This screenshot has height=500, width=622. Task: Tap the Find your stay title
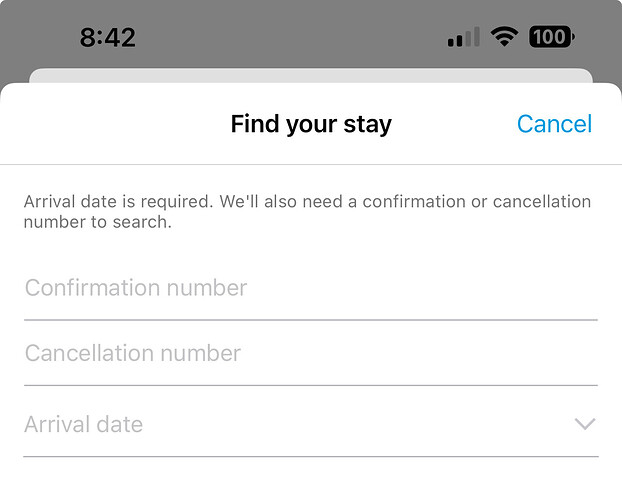pos(311,124)
